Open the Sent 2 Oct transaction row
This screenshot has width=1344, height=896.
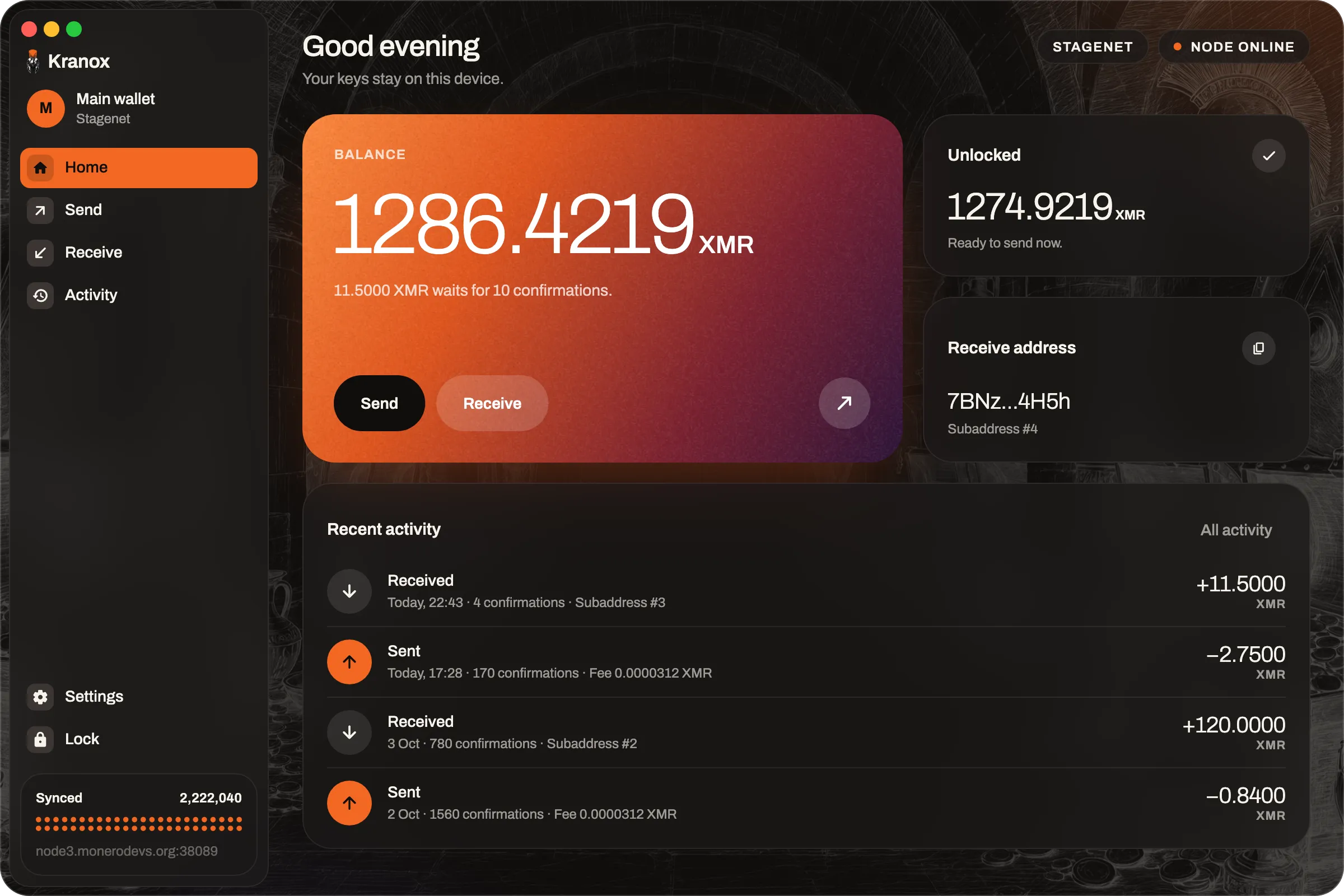806,803
